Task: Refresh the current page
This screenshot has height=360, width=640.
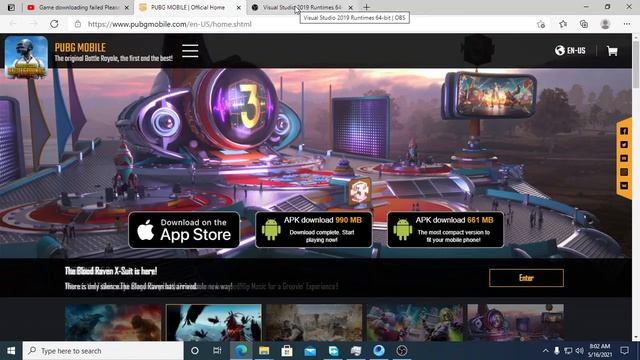Action: click(x=54, y=24)
